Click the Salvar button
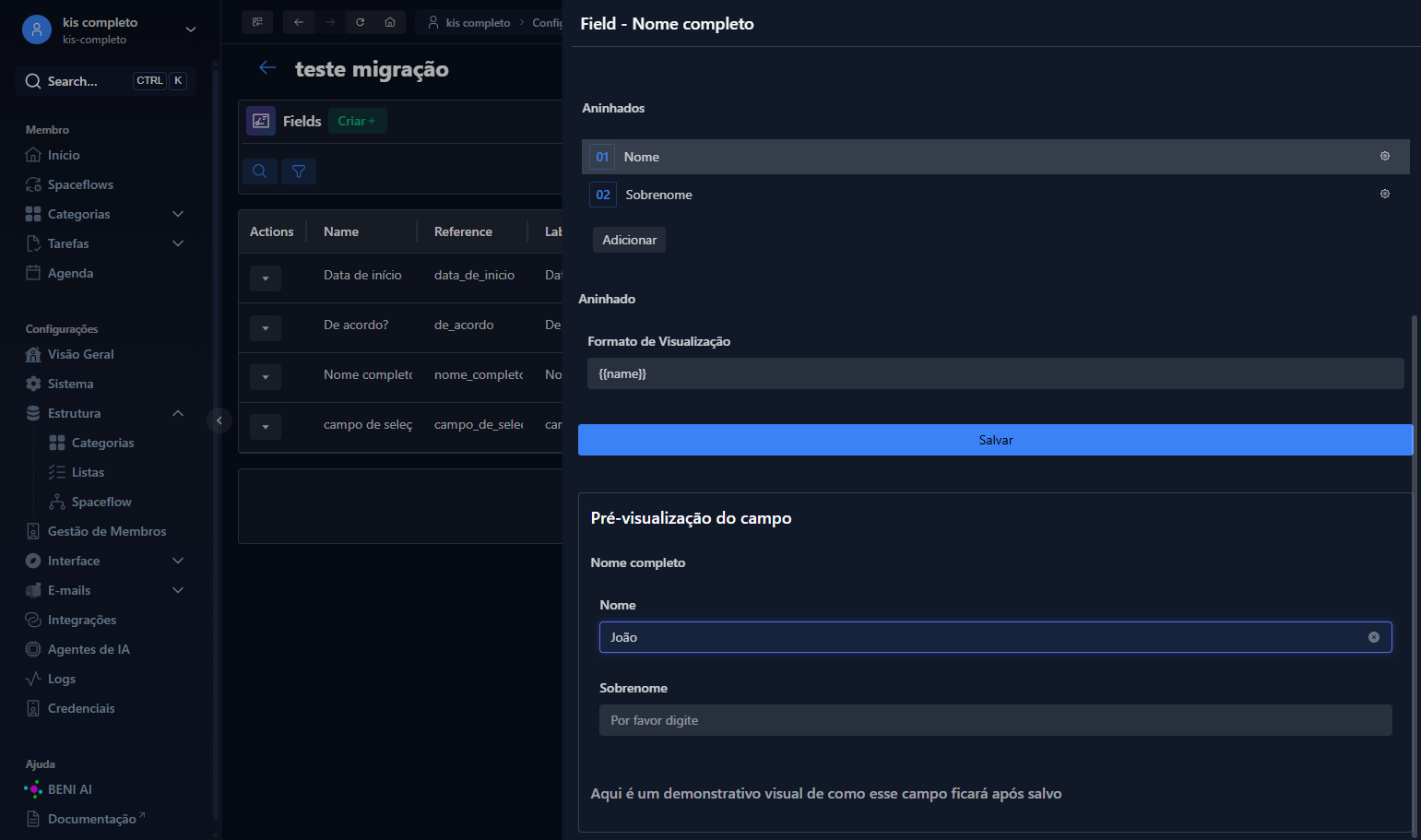 coord(996,440)
